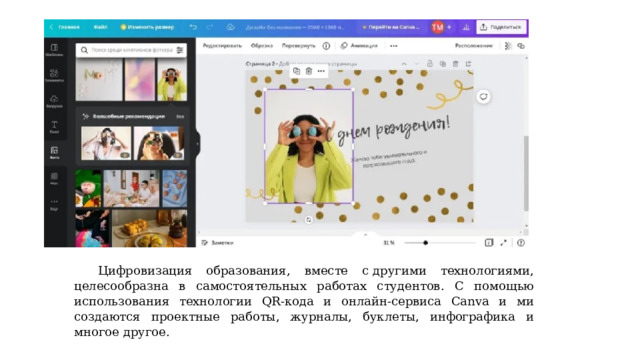Click the comment bubble icon beside canvas

[484, 97]
